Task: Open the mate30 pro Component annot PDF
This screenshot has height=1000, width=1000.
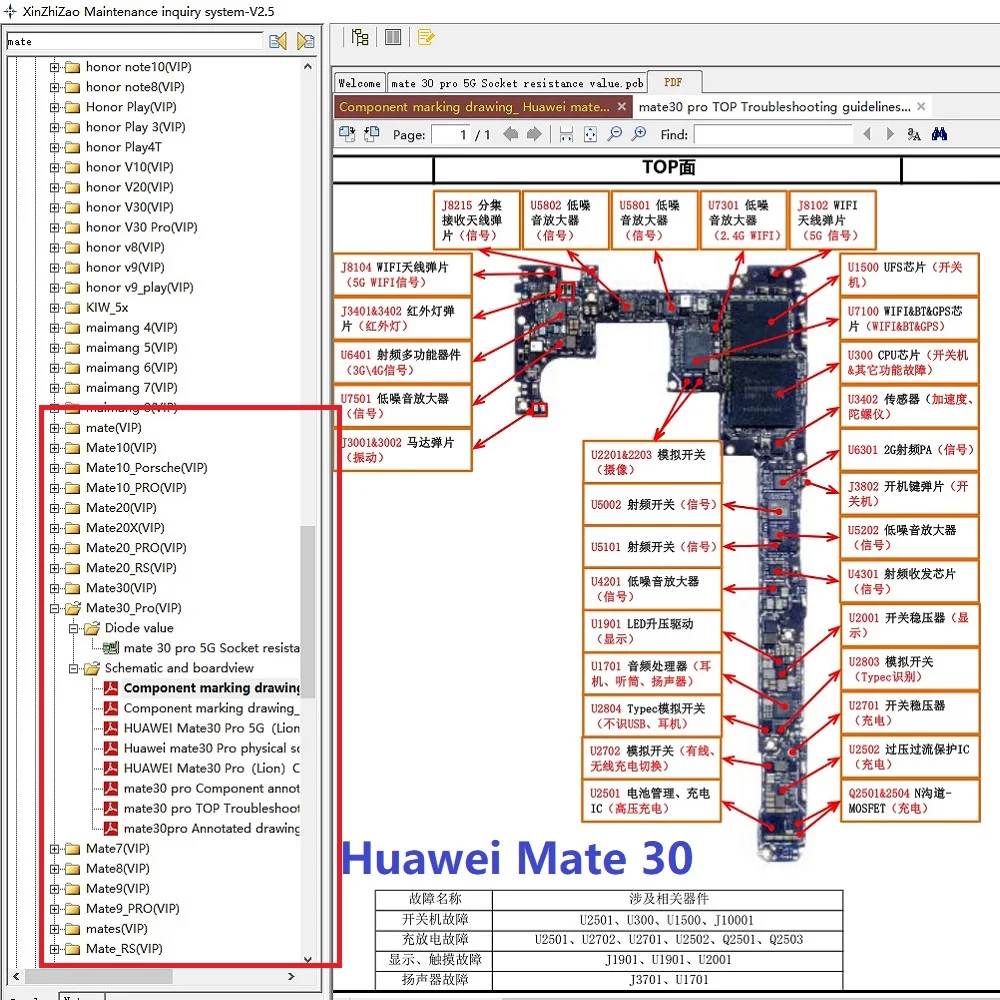Action: (211, 788)
